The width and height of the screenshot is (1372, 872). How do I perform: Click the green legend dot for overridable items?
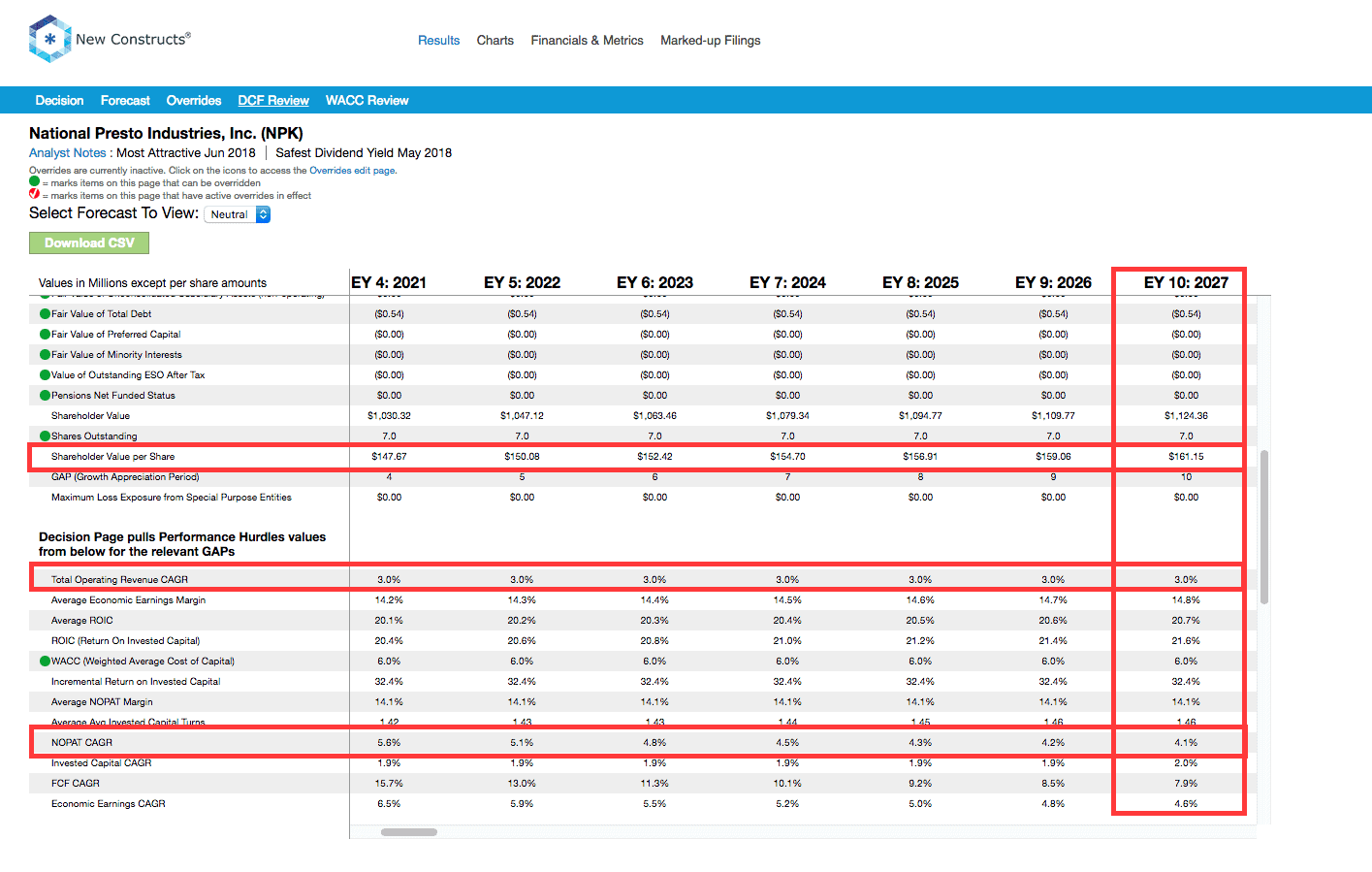pos(35,181)
